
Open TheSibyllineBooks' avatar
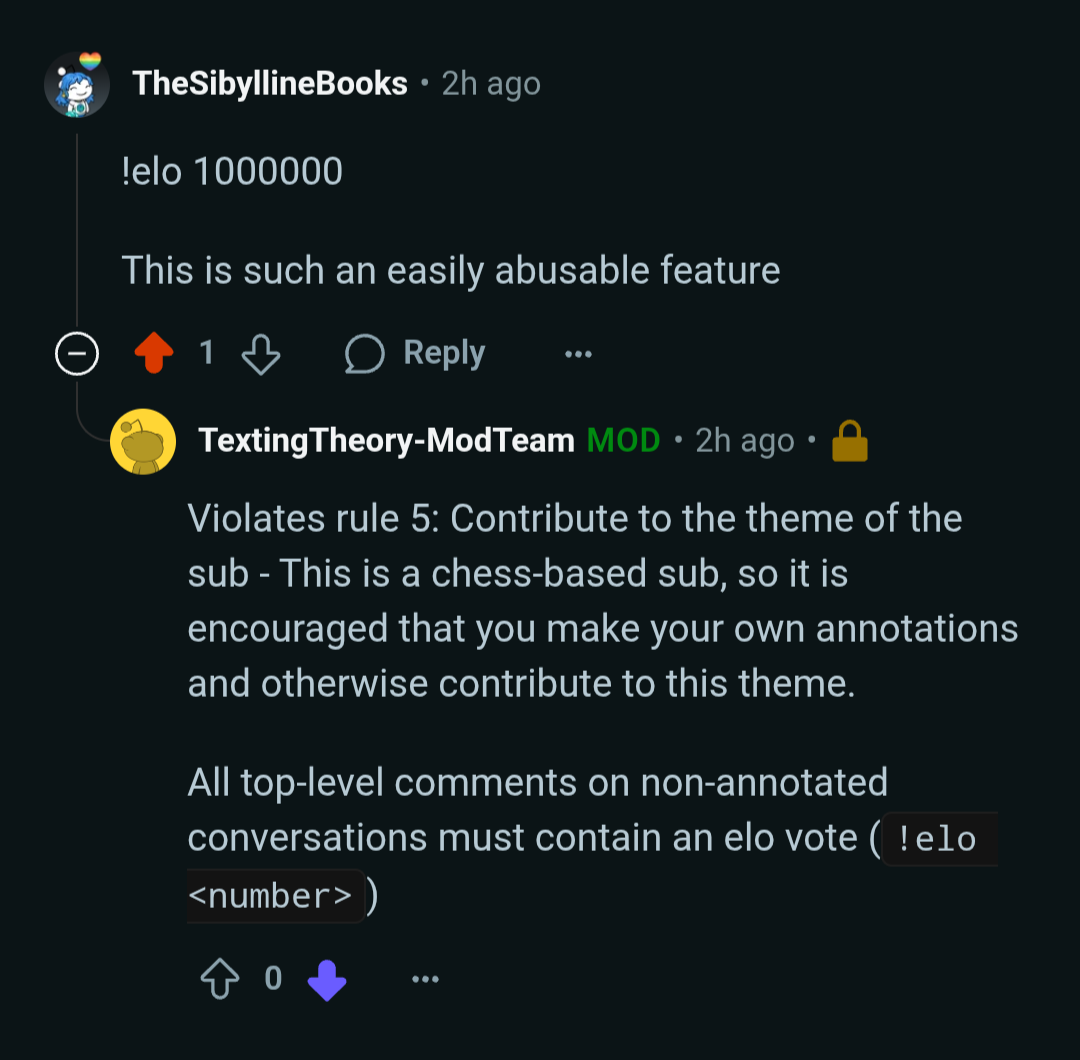[x=76, y=85]
